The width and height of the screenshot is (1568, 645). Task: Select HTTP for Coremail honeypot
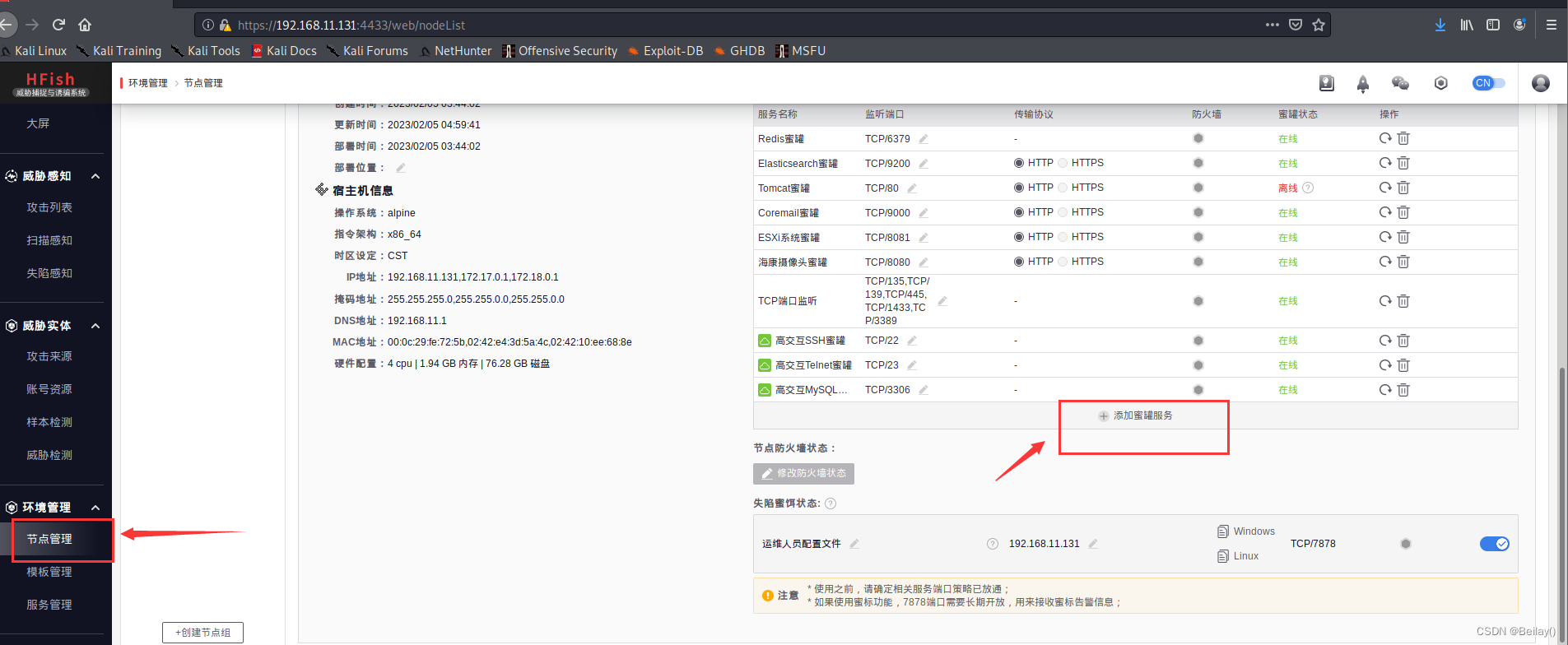pyautogui.click(x=1019, y=212)
